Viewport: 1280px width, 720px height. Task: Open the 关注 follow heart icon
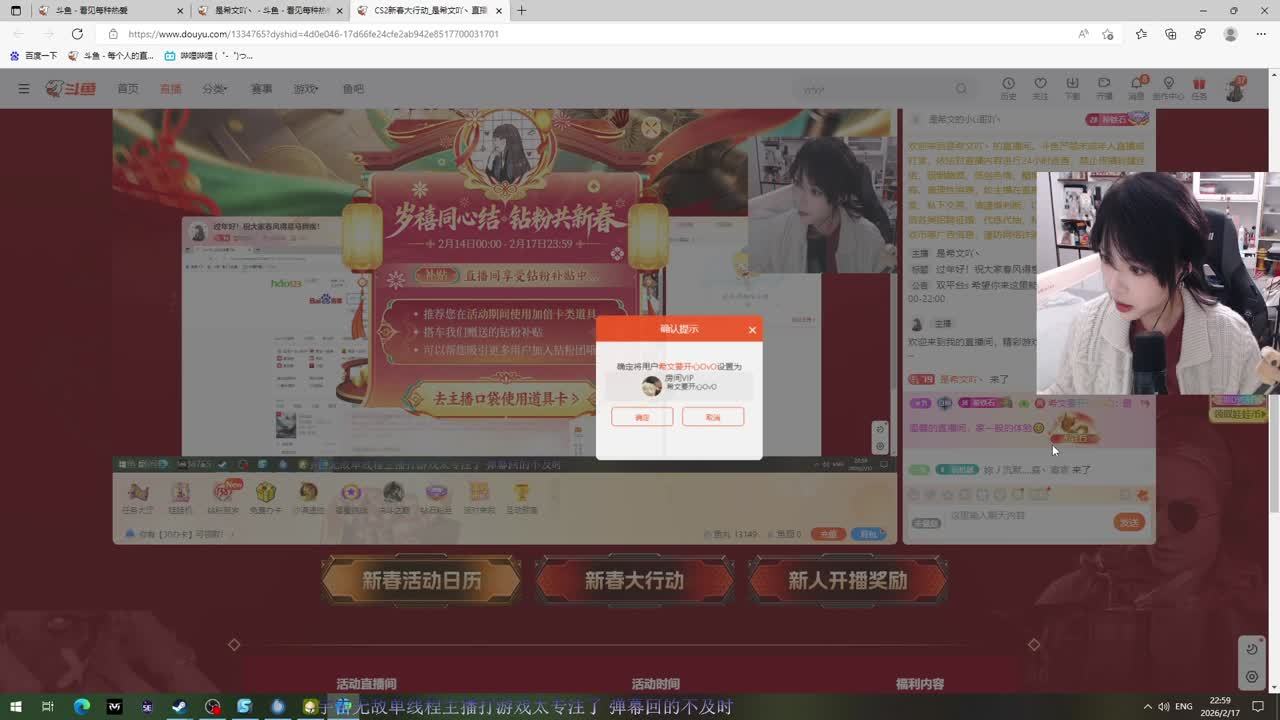(x=1040, y=88)
